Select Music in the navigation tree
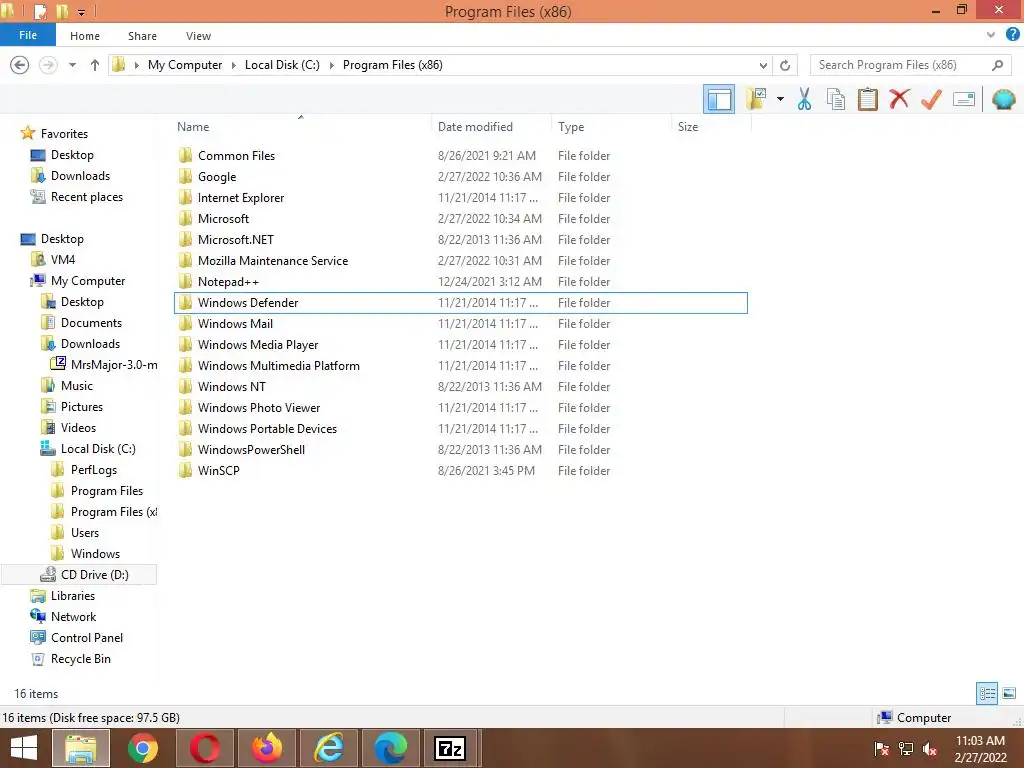This screenshot has height=768, width=1024. coord(76,385)
